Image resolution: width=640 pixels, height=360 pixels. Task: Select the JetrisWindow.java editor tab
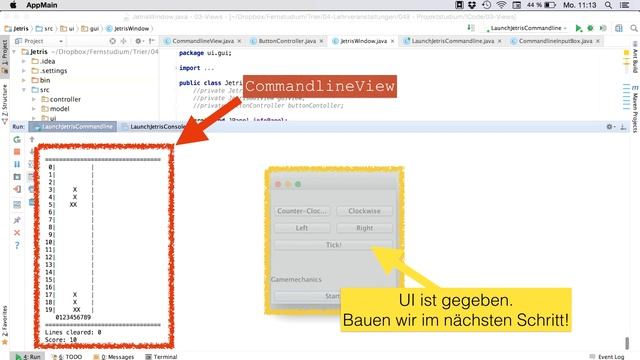point(363,41)
